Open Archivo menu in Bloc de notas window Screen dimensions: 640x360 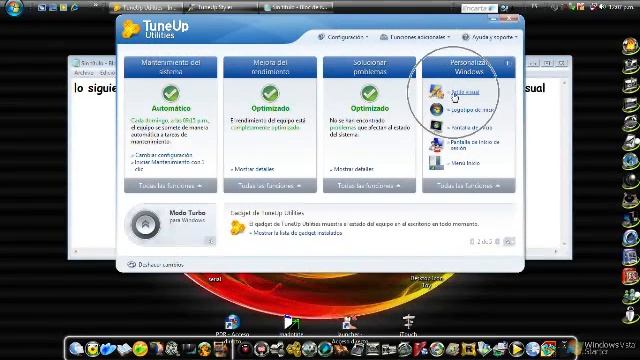coord(84,73)
